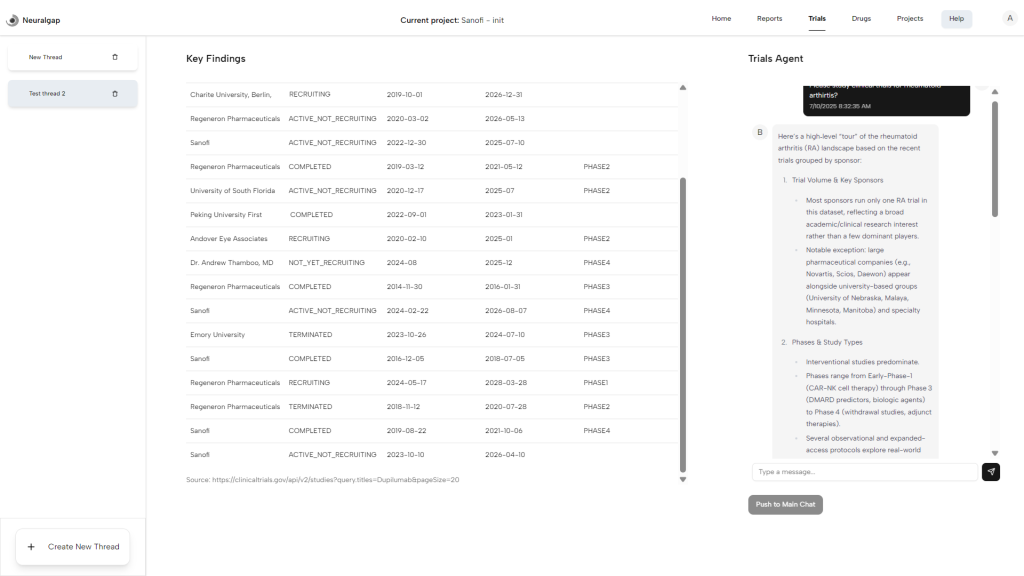Click PHASE1 cell in Regeneron row

coord(596,383)
